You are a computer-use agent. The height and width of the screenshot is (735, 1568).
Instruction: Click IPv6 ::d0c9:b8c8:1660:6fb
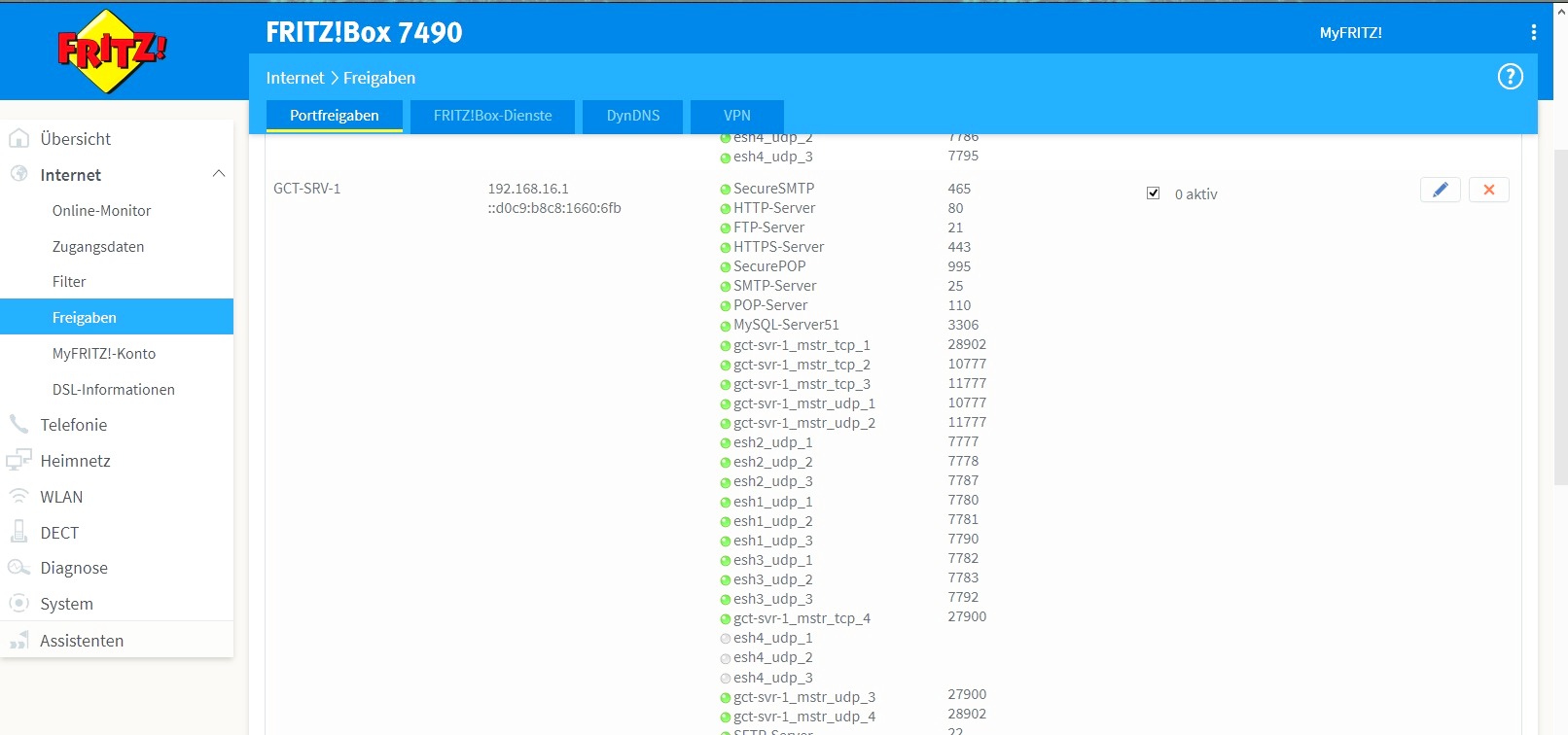click(554, 208)
